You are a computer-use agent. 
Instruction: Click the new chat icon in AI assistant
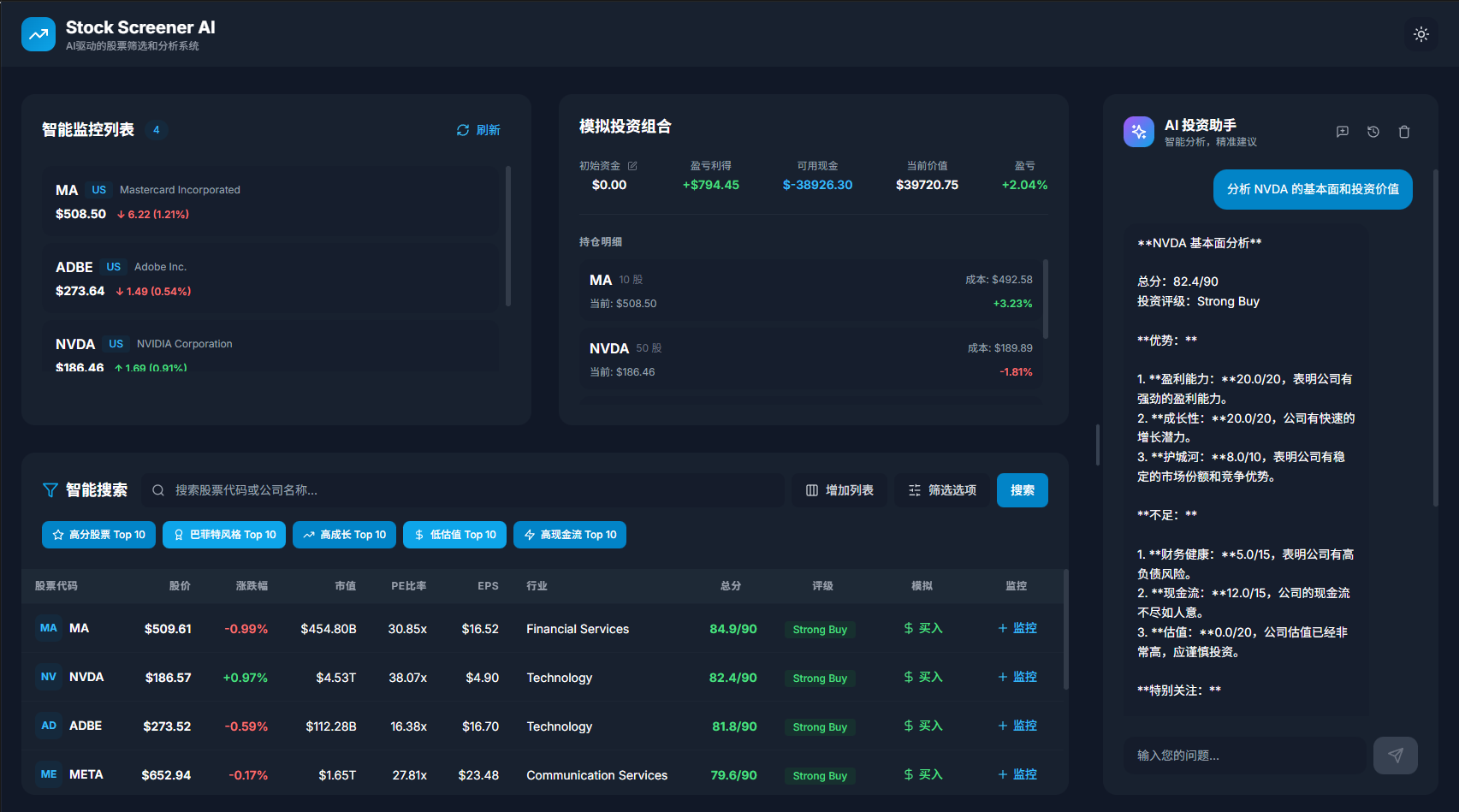pyautogui.click(x=1342, y=132)
